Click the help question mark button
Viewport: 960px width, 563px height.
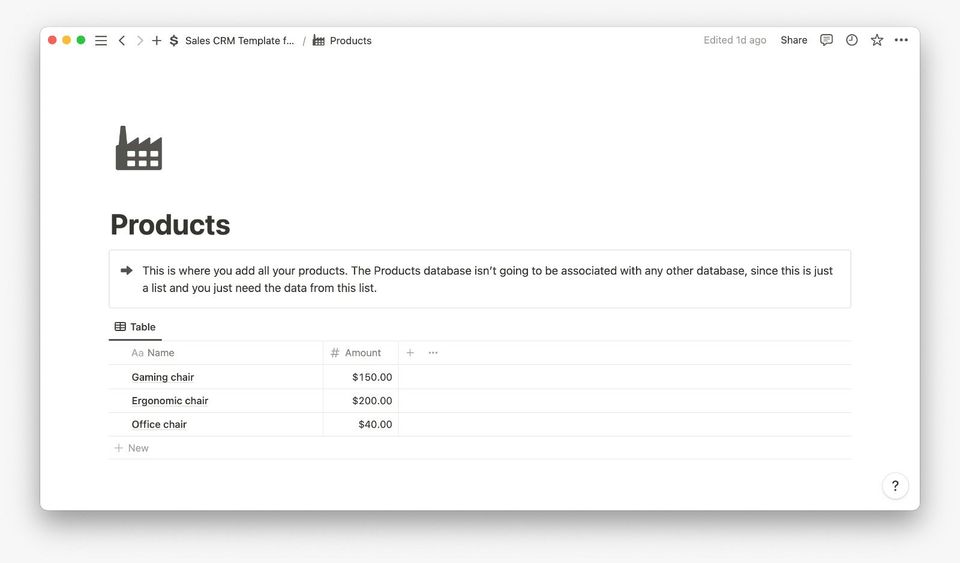[x=895, y=486]
